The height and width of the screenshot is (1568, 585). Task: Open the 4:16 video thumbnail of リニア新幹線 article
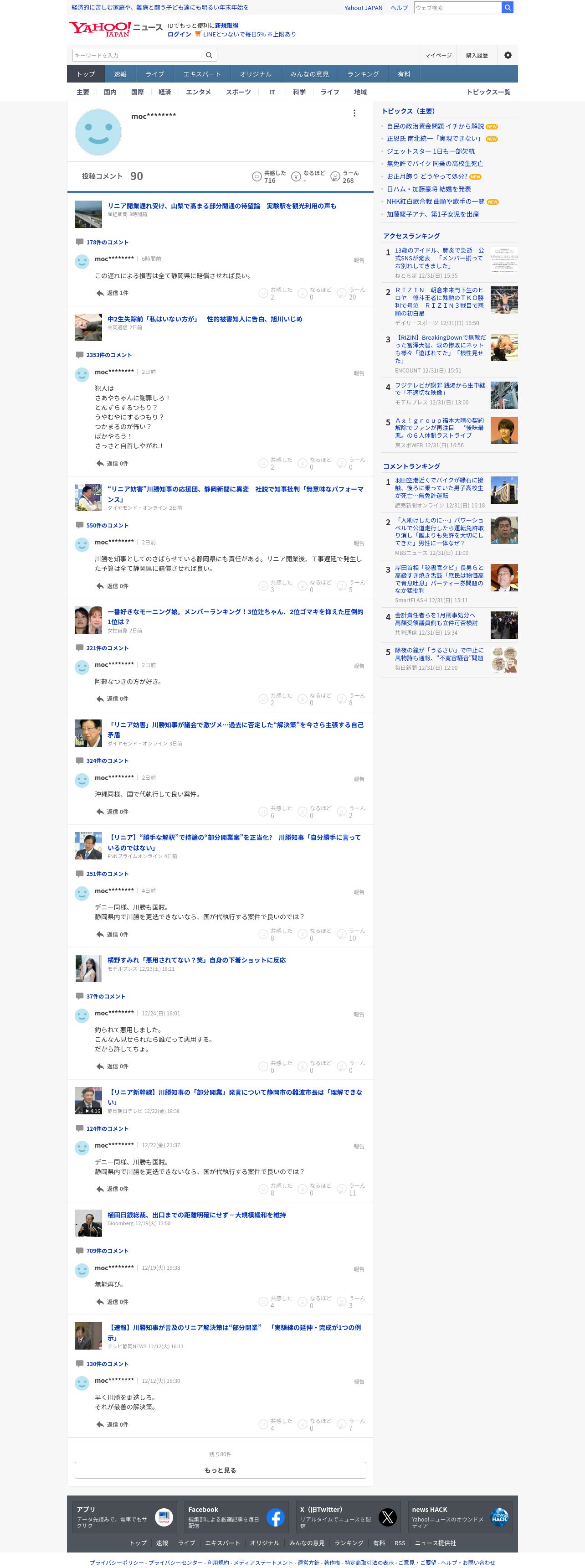coord(88,1101)
